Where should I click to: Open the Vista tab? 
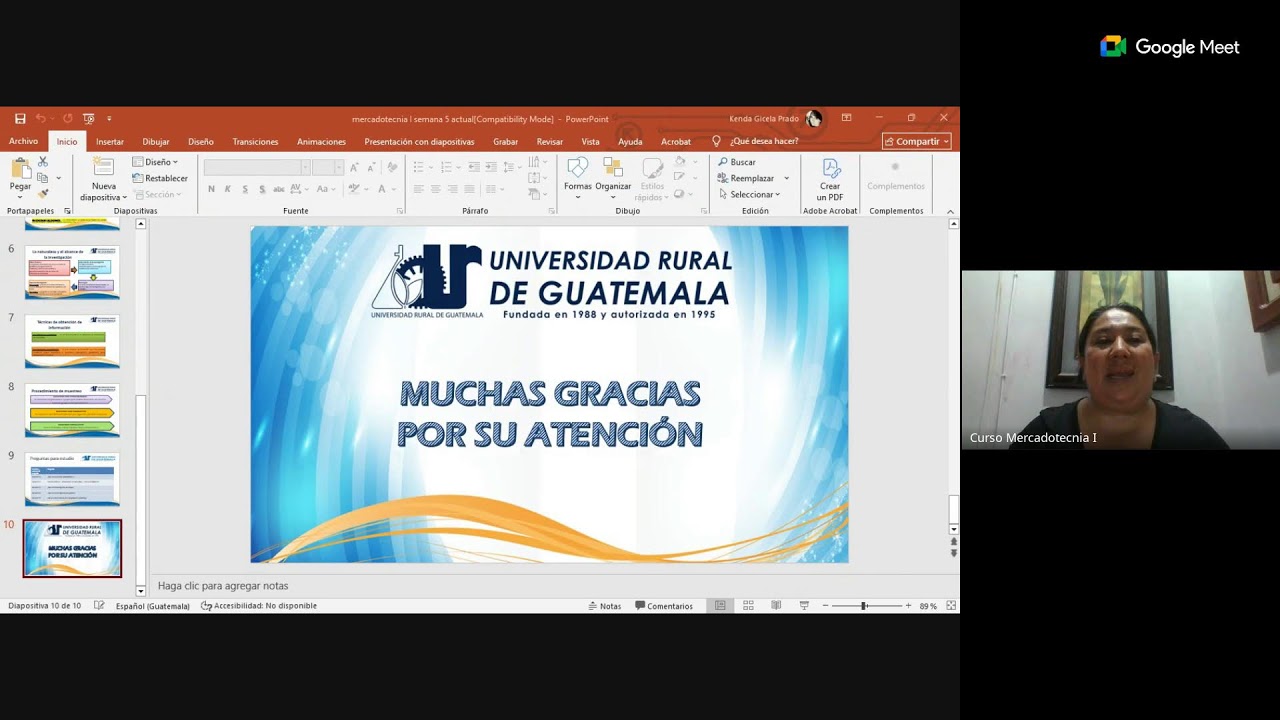click(591, 141)
